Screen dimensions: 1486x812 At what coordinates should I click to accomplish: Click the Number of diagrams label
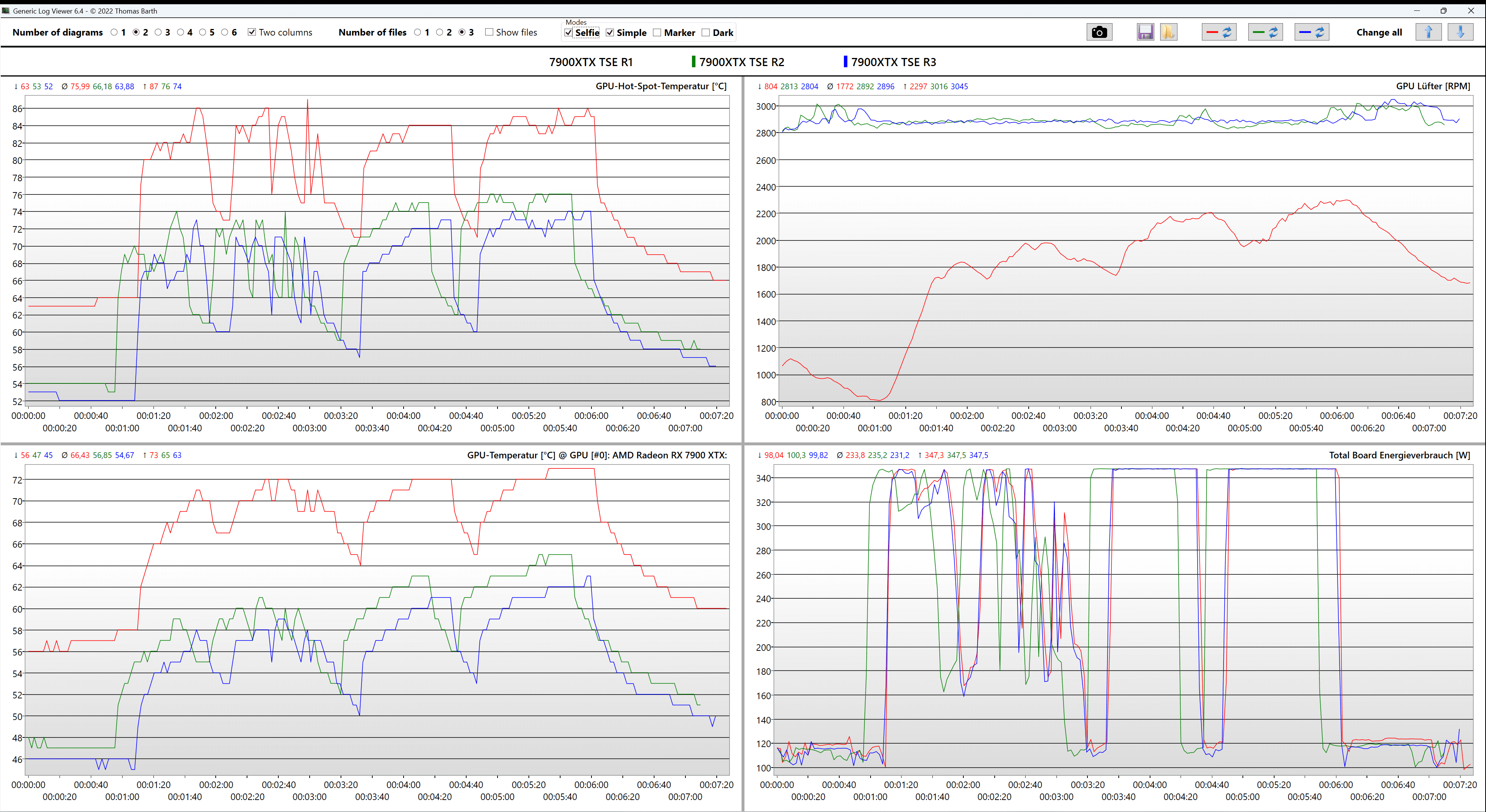pos(58,32)
